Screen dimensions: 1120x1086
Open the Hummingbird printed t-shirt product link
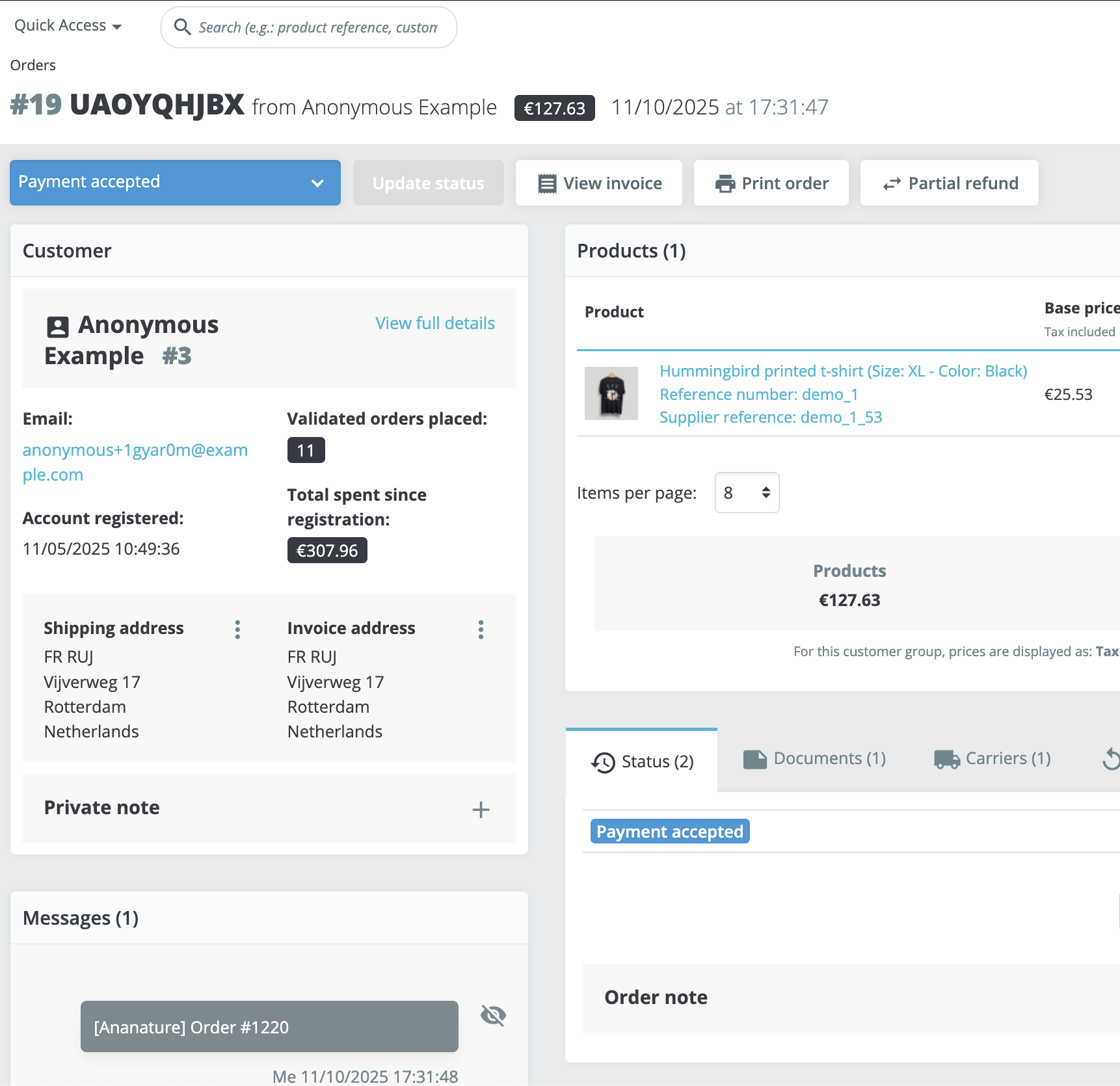coord(843,371)
